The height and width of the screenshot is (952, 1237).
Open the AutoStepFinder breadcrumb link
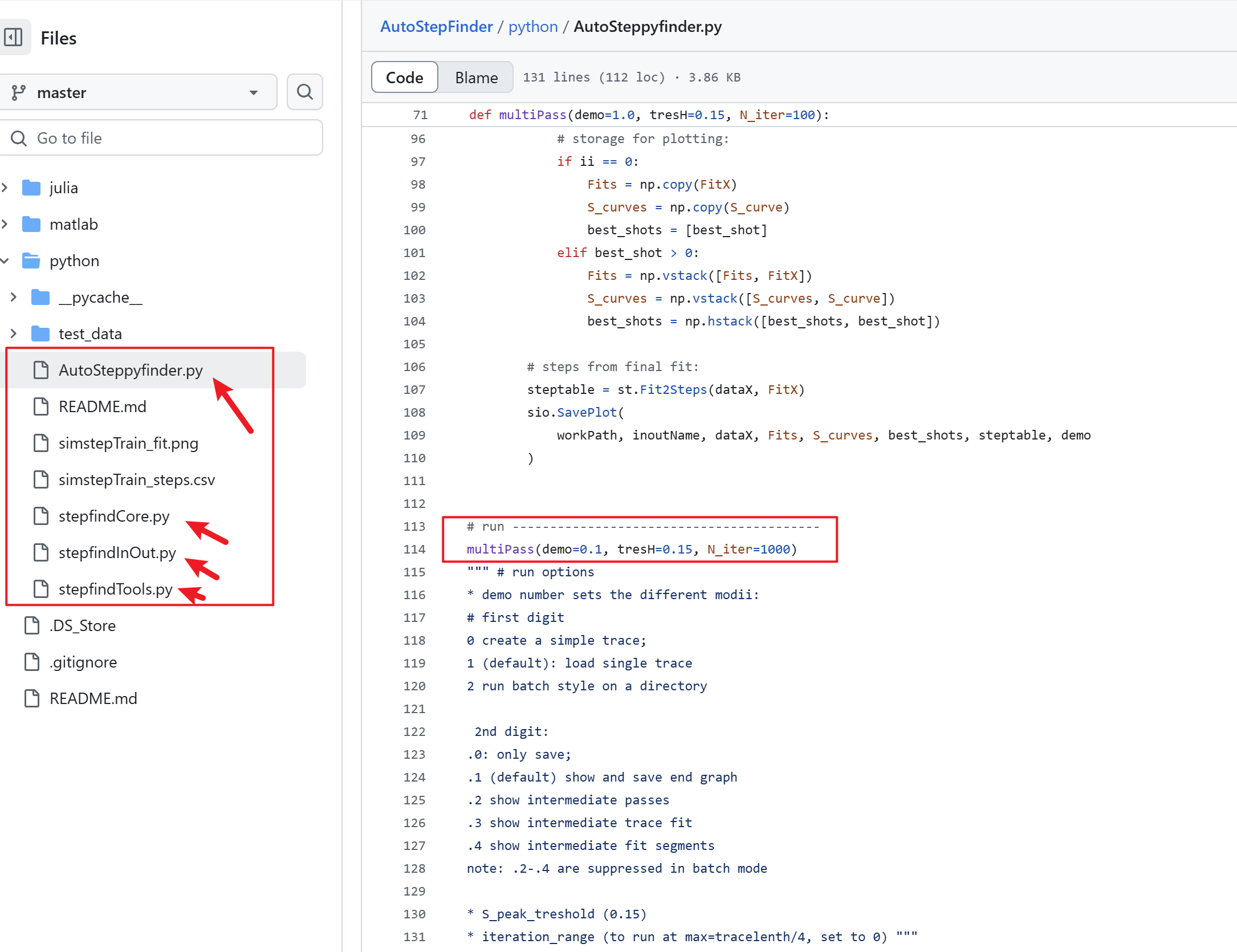pos(436,26)
